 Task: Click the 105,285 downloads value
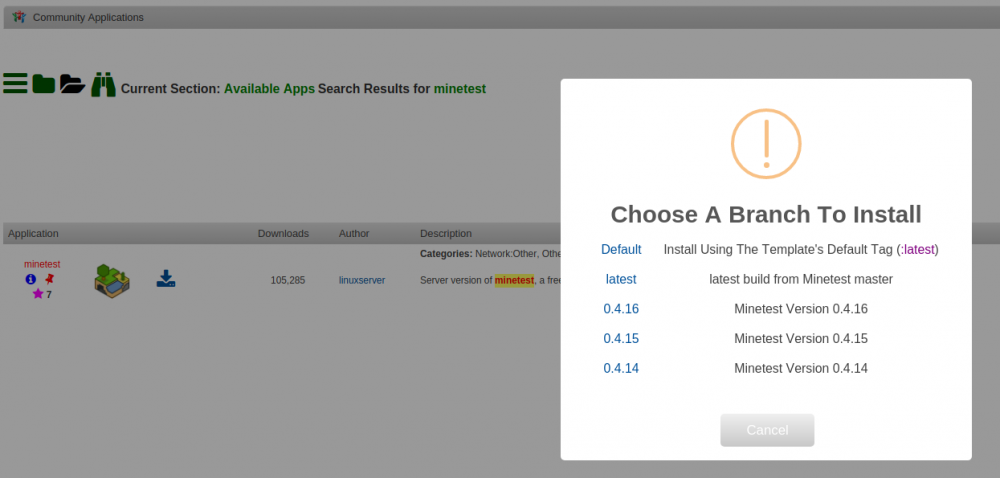point(288,280)
